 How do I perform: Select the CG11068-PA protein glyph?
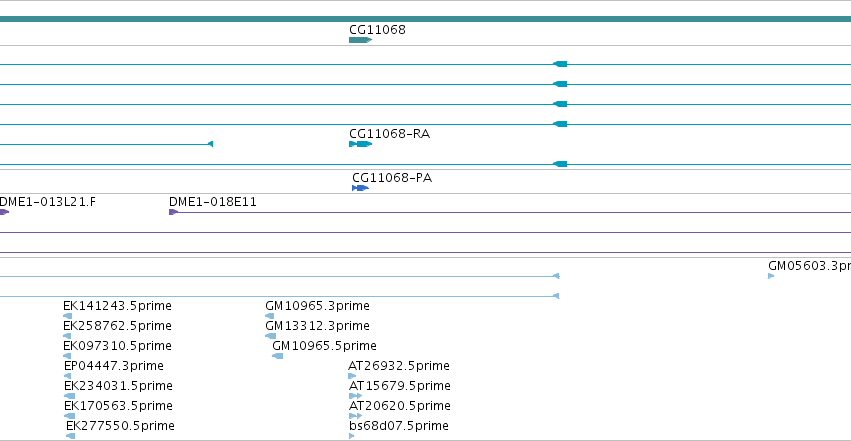pyautogui.click(x=360, y=188)
